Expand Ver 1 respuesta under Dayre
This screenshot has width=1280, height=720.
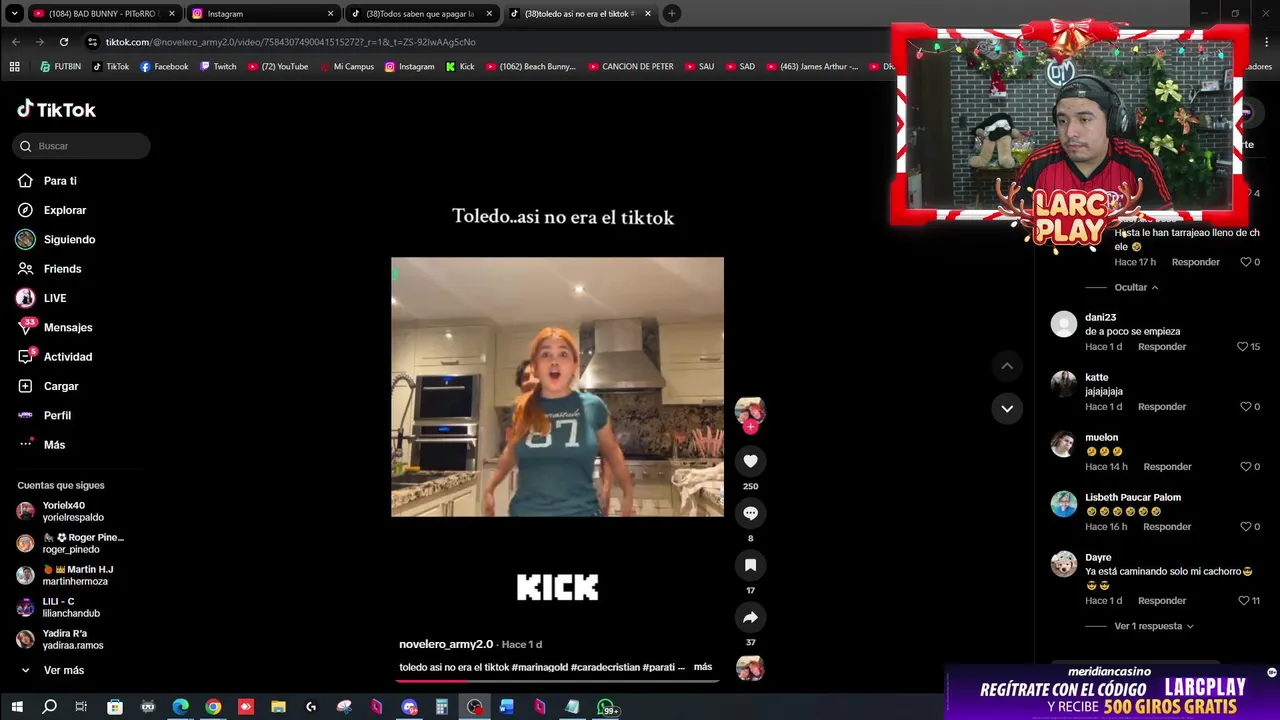[x=1154, y=626]
